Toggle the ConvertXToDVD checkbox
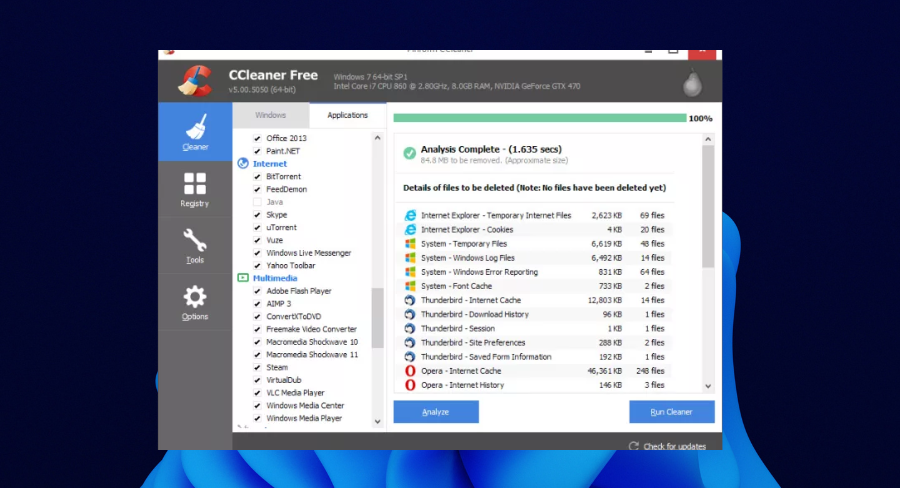Image resolution: width=900 pixels, height=500 pixels. tap(257, 316)
